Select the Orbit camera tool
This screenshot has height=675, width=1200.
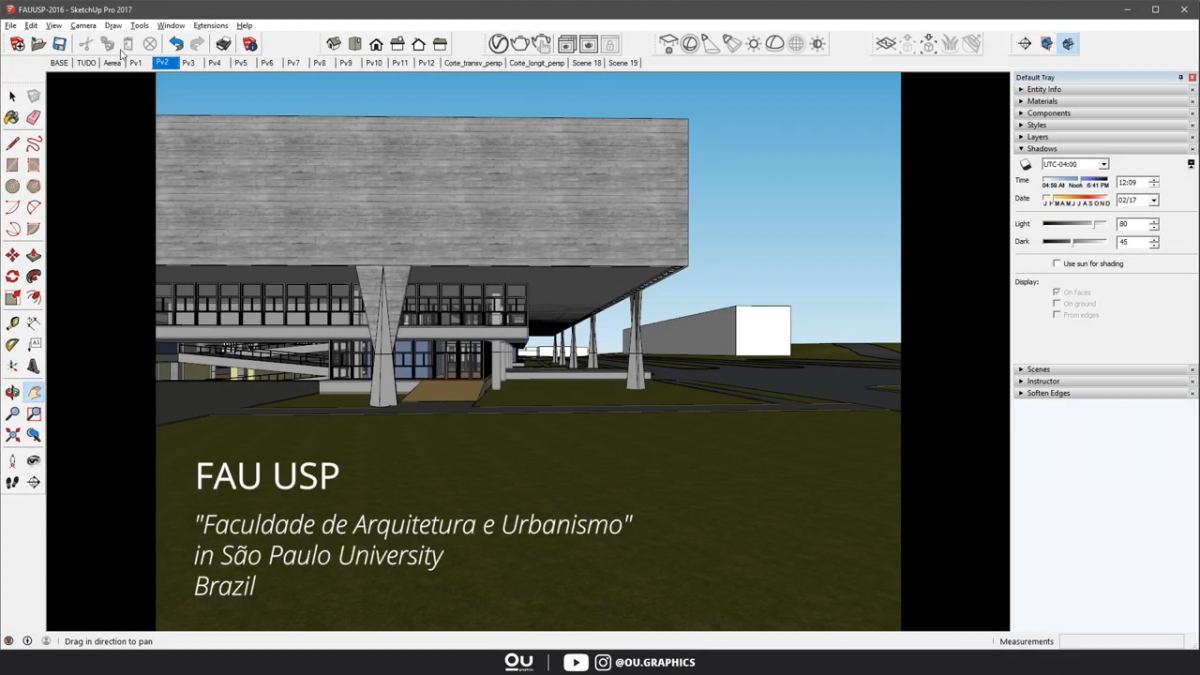point(12,393)
